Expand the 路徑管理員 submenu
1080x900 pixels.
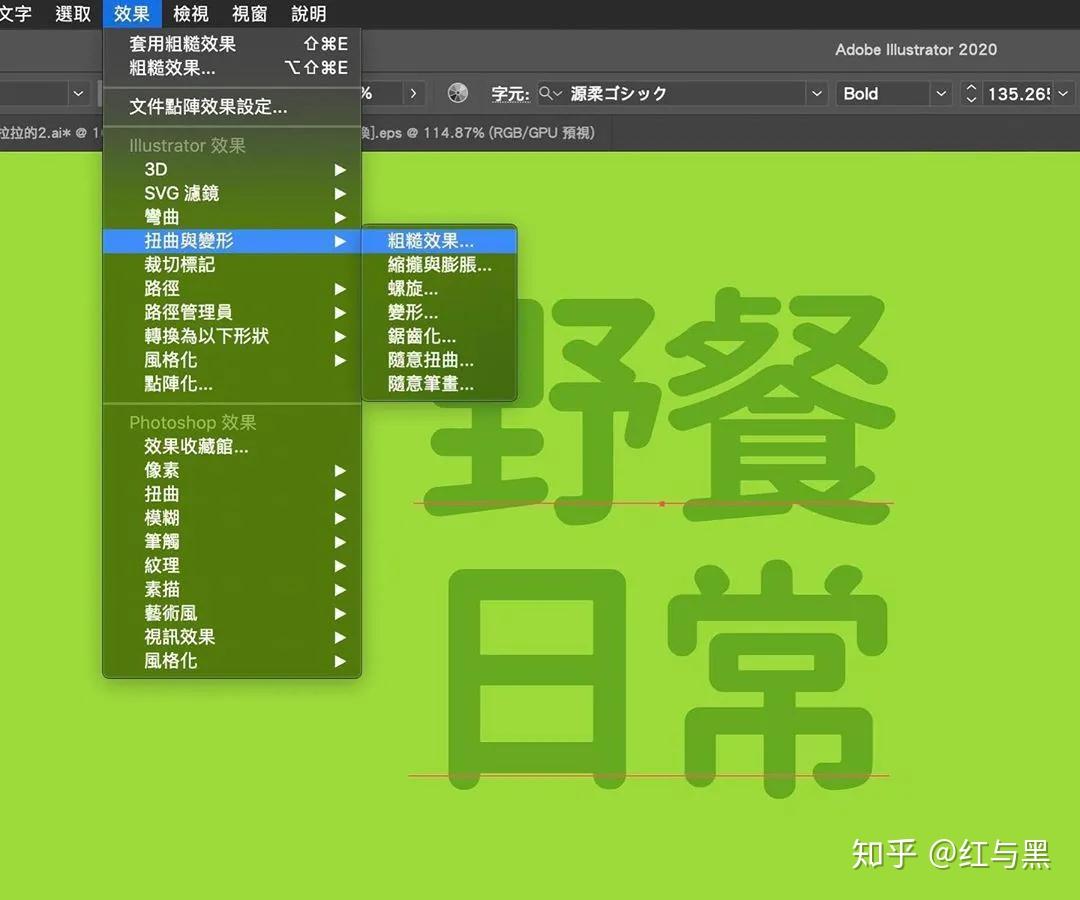232,313
